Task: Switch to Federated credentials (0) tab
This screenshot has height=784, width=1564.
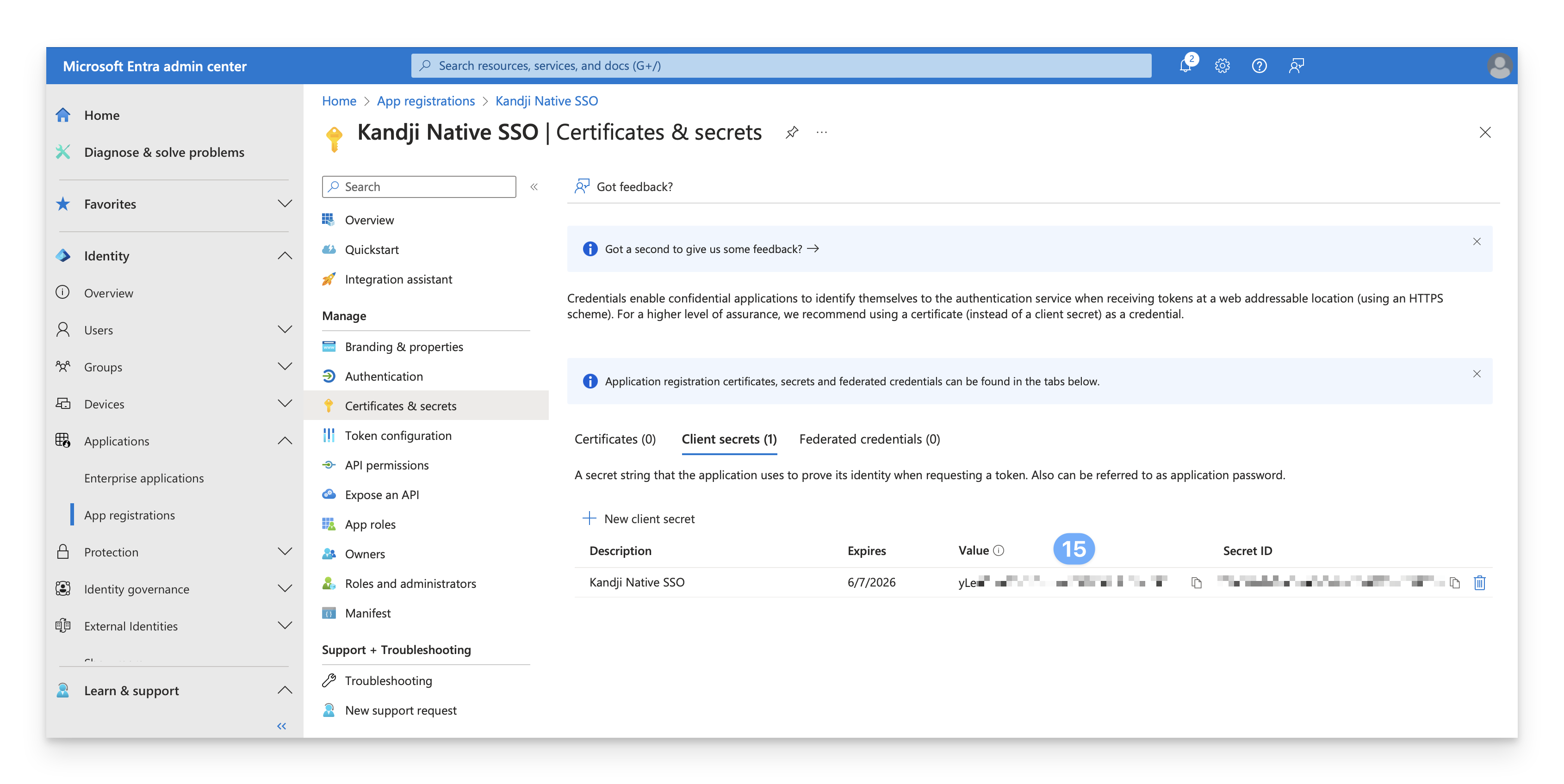Action: click(x=869, y=439)
